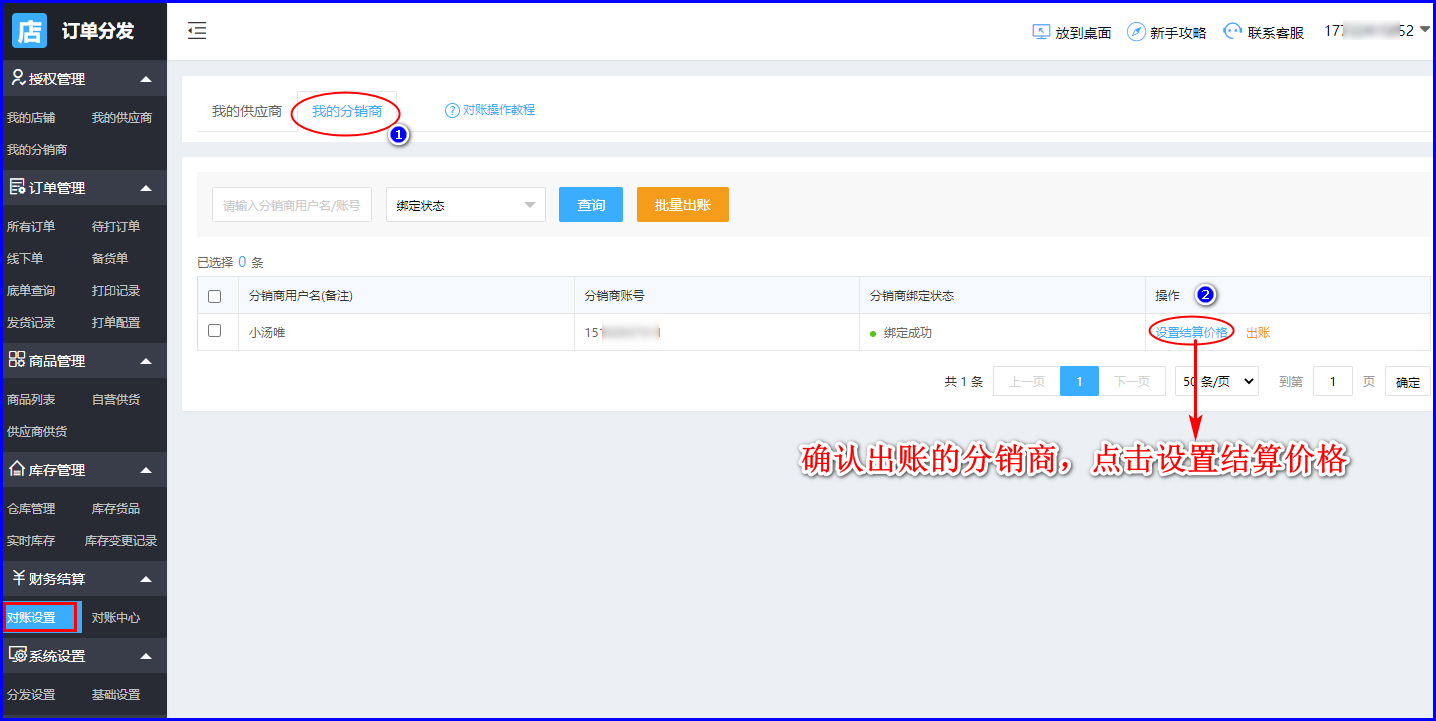Click the 对账操作教程 question mark icon

[x=452, y=110]
